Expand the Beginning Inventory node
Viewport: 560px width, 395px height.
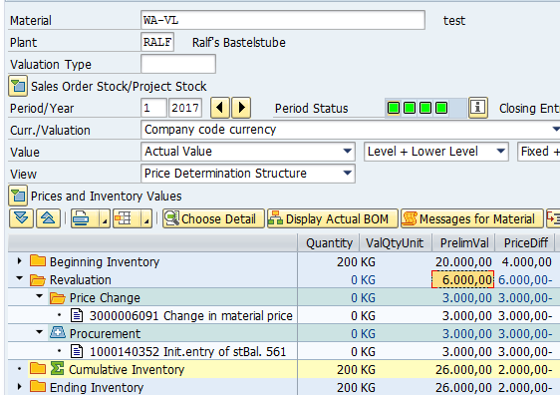point(20,261)
